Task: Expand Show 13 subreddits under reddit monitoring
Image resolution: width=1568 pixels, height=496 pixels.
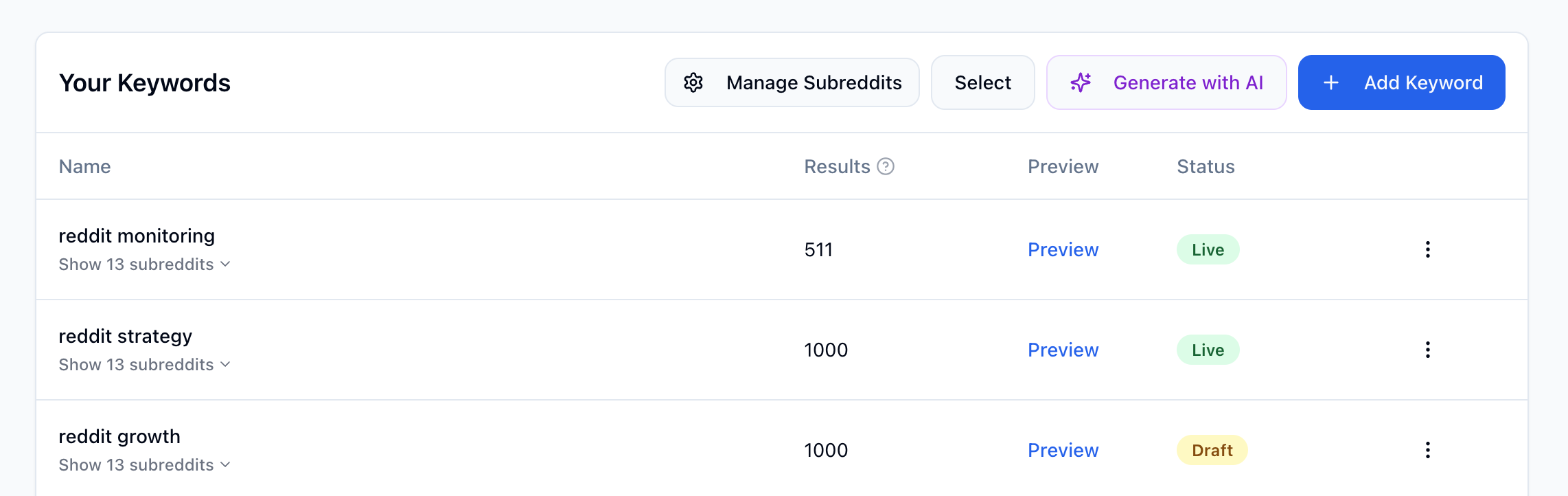Action: tap(137, 264)
